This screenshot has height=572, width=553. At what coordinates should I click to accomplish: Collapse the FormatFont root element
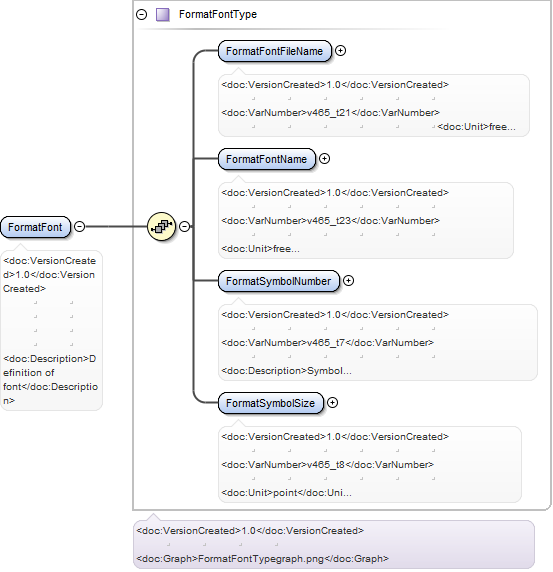pos(80,227)
